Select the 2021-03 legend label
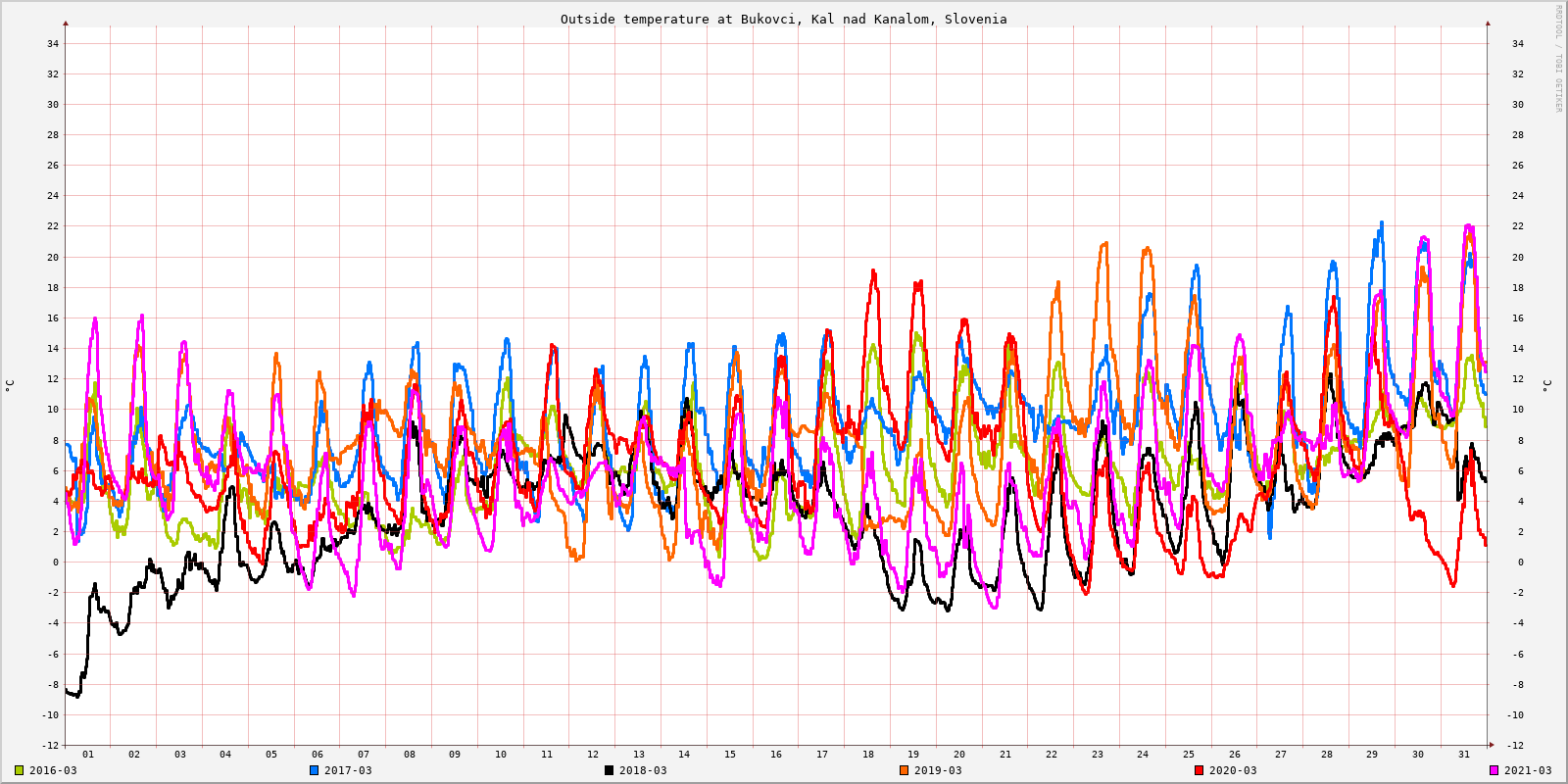 [x=1528, y=770]
